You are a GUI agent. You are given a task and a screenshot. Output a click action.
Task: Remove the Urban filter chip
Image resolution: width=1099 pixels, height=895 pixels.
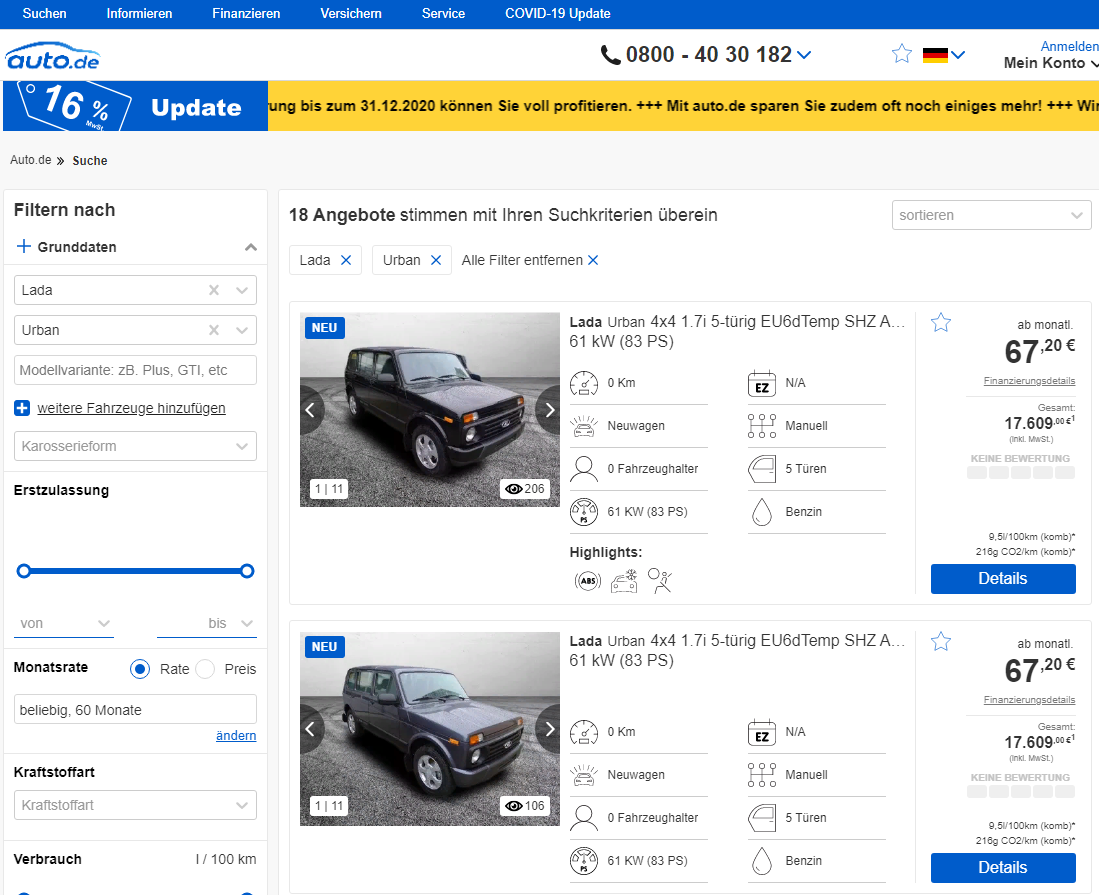click(x=435, y=260)
